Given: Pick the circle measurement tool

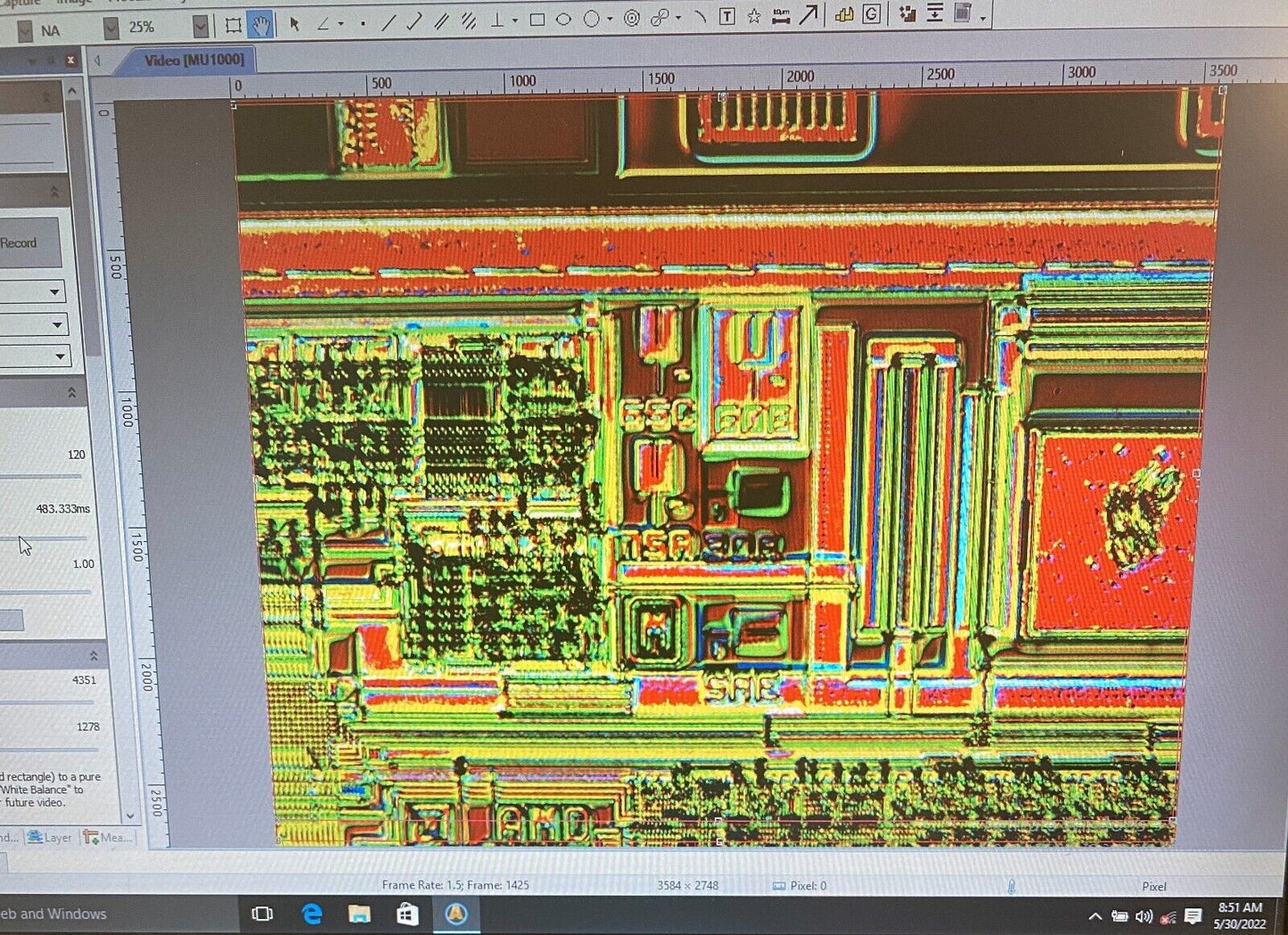Looking at the screenshot, I should [591, 18].
